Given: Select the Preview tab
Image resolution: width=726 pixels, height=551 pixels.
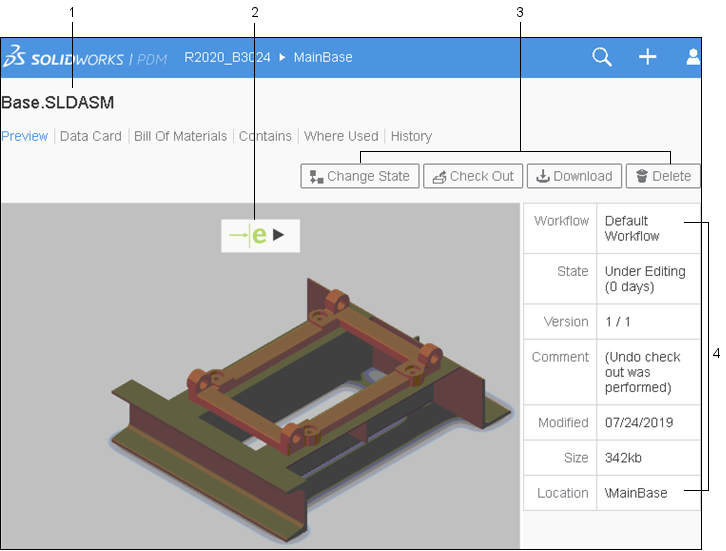Looking at the screenshot, I should 24,136.
